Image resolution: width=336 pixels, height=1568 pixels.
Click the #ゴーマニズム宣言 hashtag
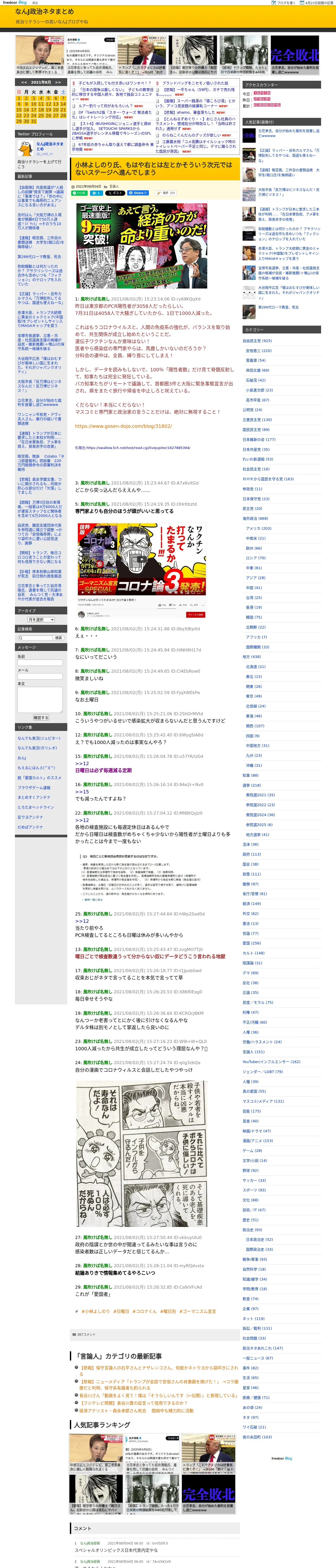pos(198,1311)
